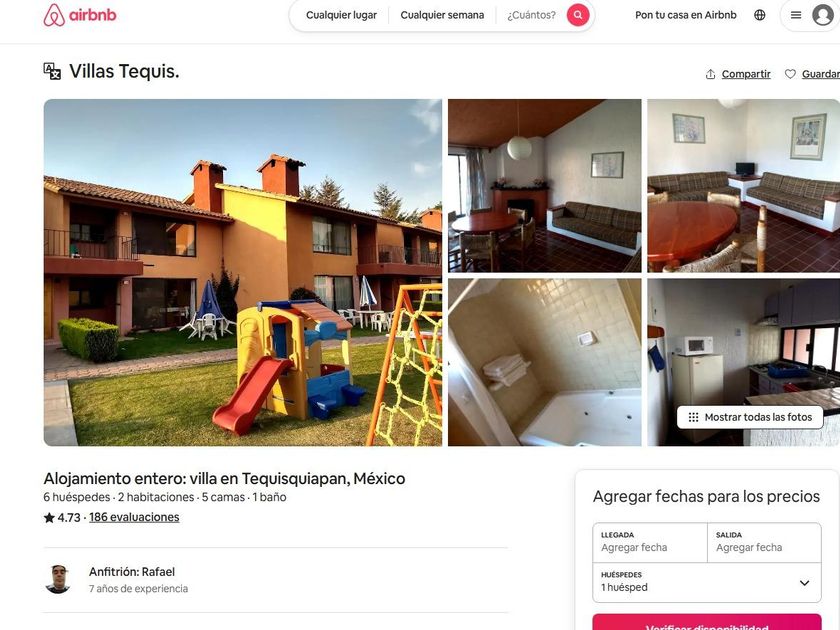The height and width of the screenshot is (630, 840).
Task: Click the Airbnb logo to go home
Action: pos(80,15)
